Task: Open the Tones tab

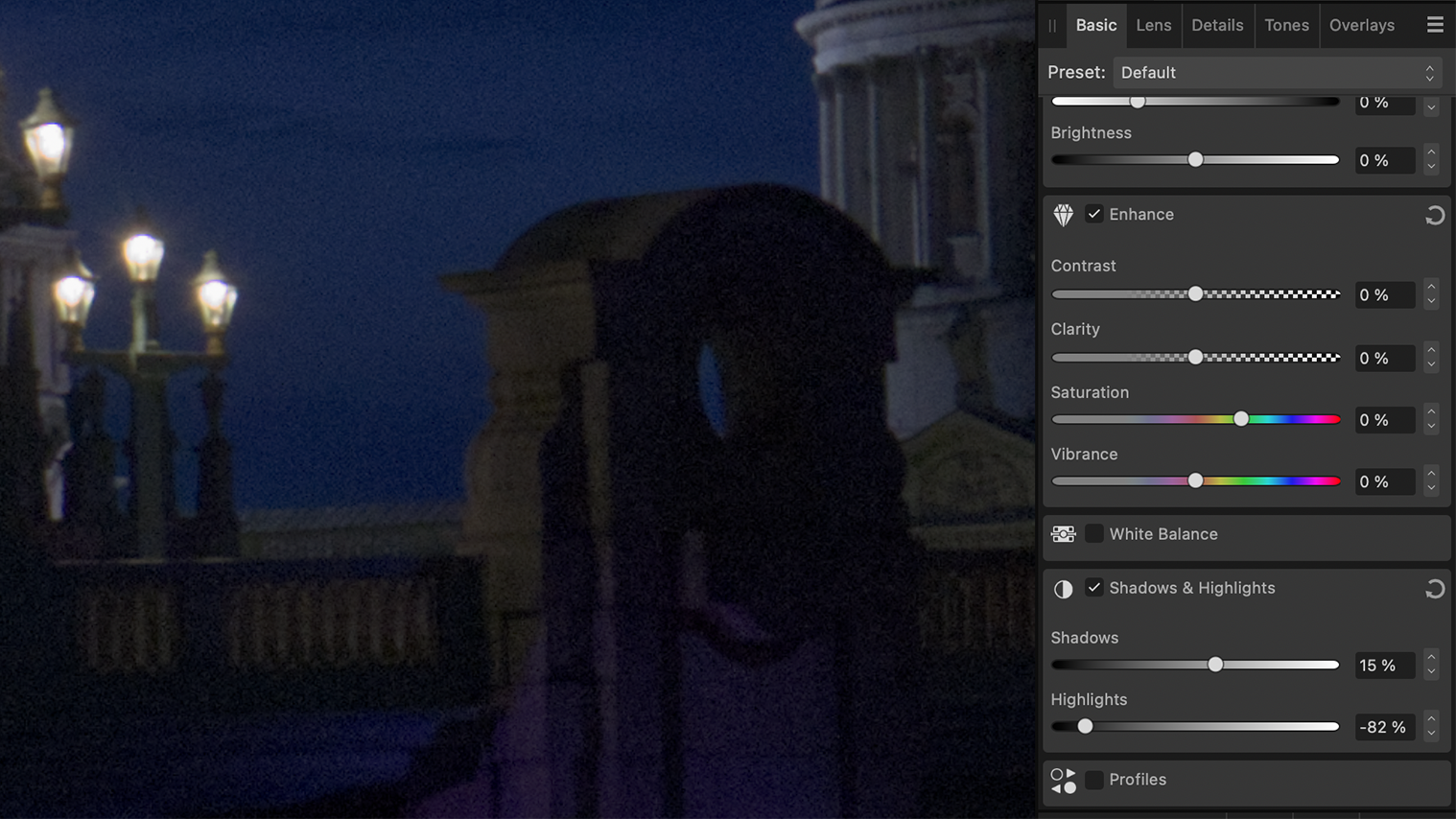Action: click(x=1286, y=25)
